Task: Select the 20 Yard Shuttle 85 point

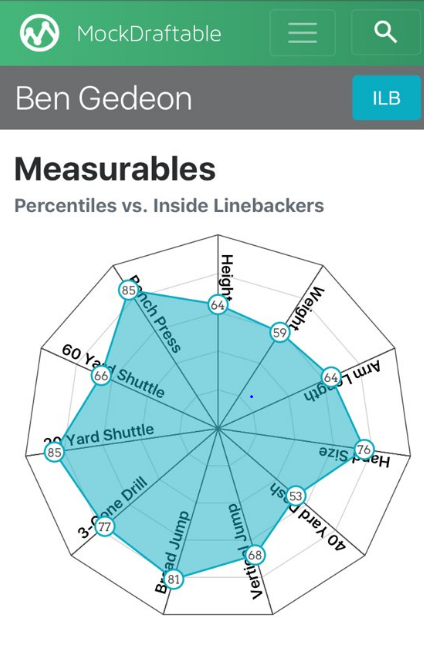Action: 54,452
